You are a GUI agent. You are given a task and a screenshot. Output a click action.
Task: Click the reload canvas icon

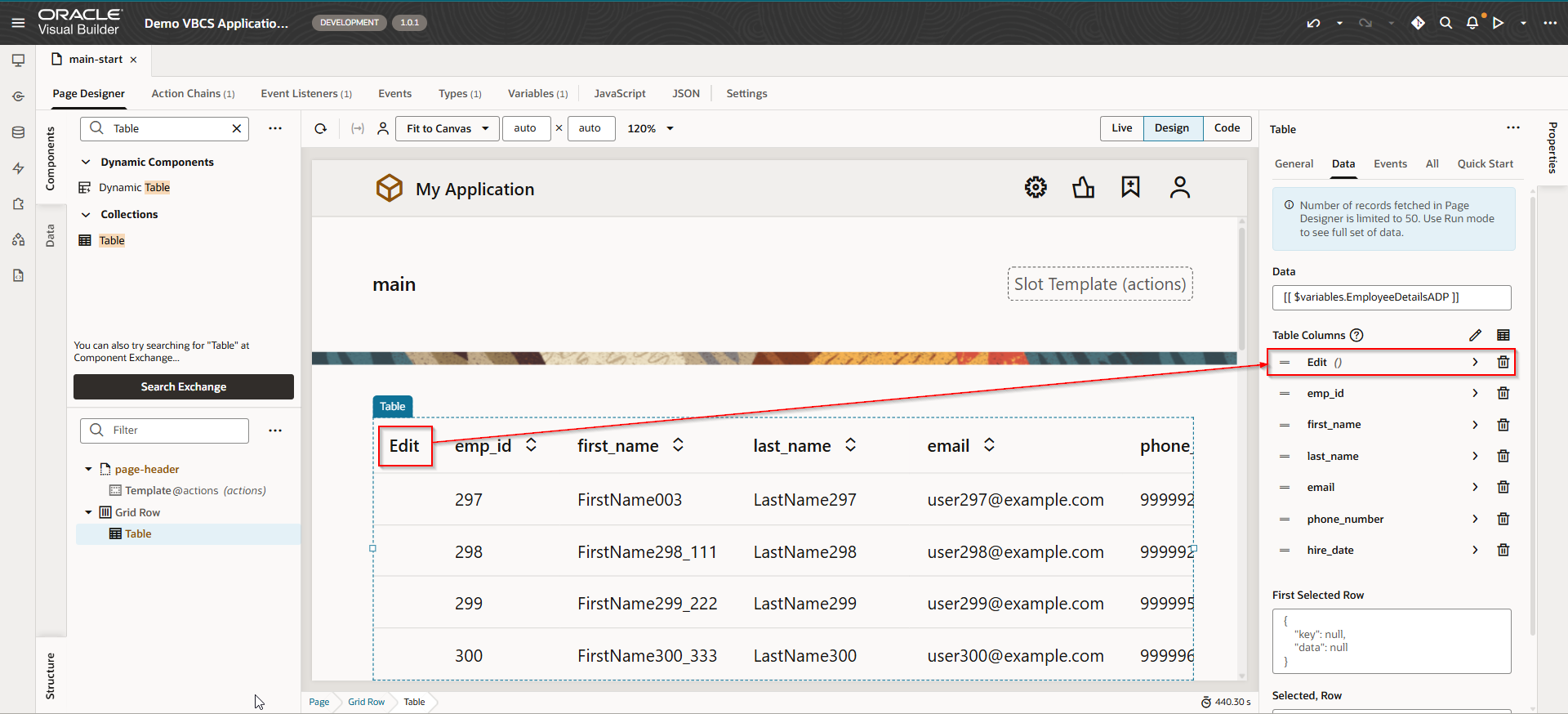tap(321, 128)
